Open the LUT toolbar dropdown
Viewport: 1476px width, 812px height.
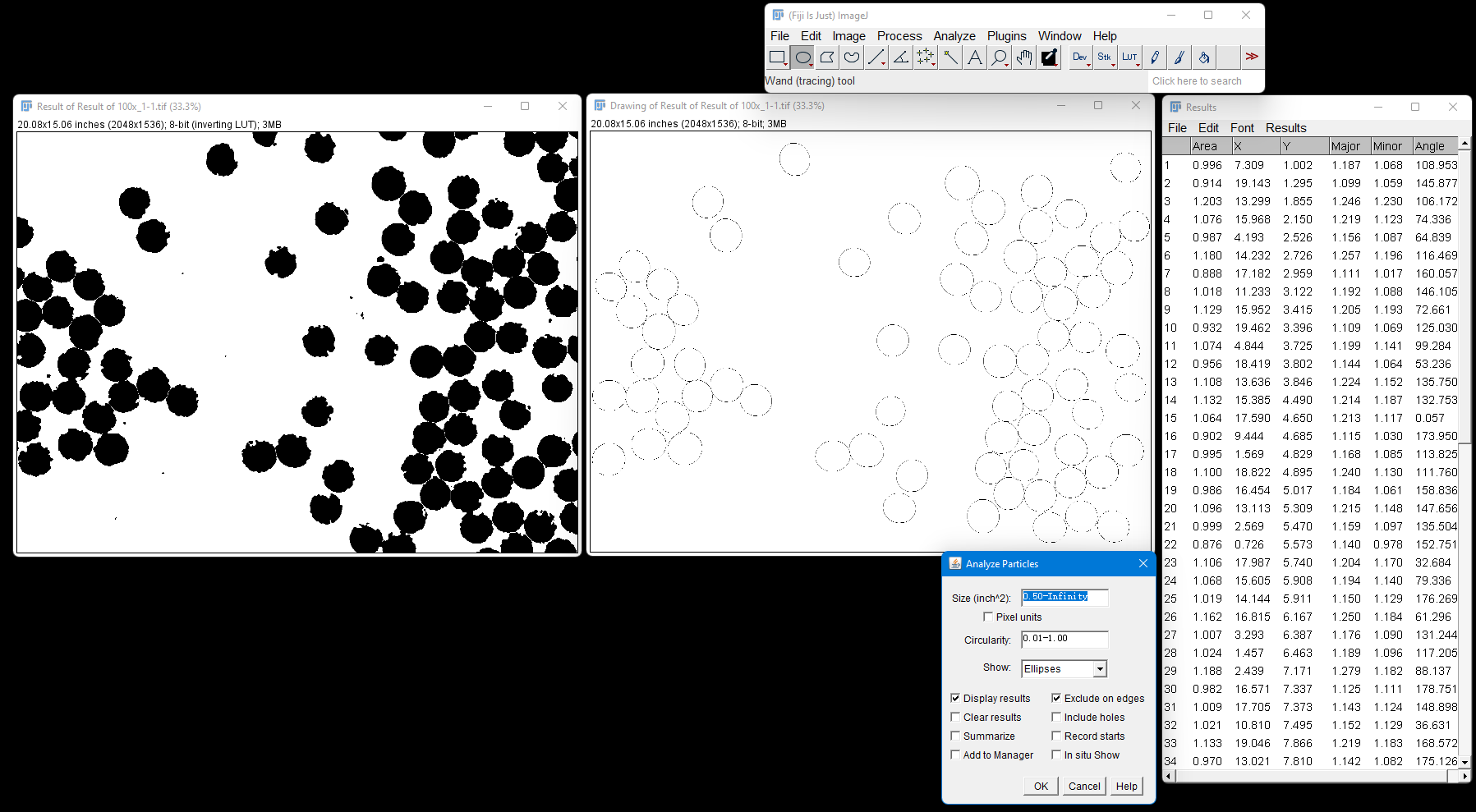[x=1130, y=57]
